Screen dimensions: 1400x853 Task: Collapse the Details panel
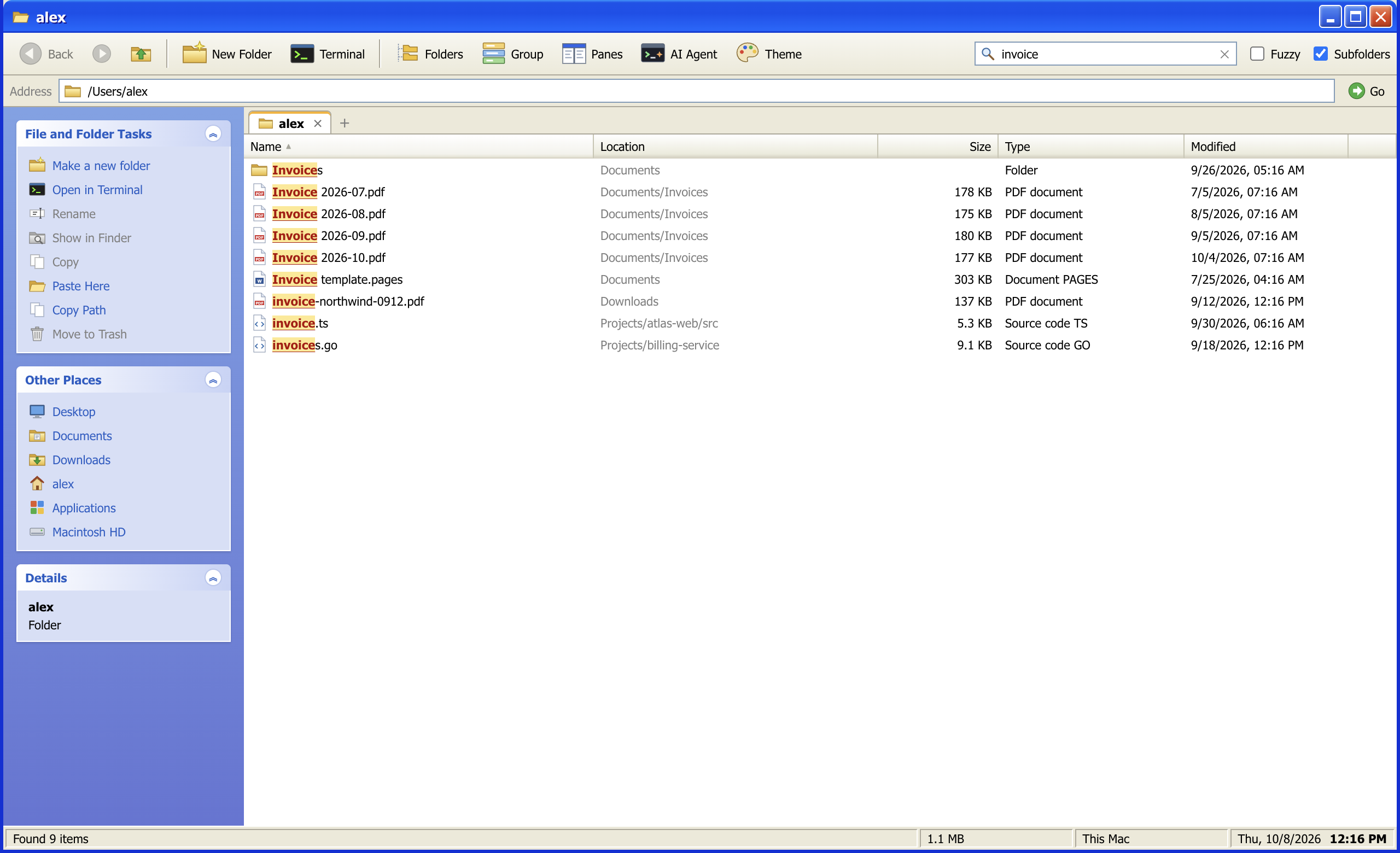[213, 578]
